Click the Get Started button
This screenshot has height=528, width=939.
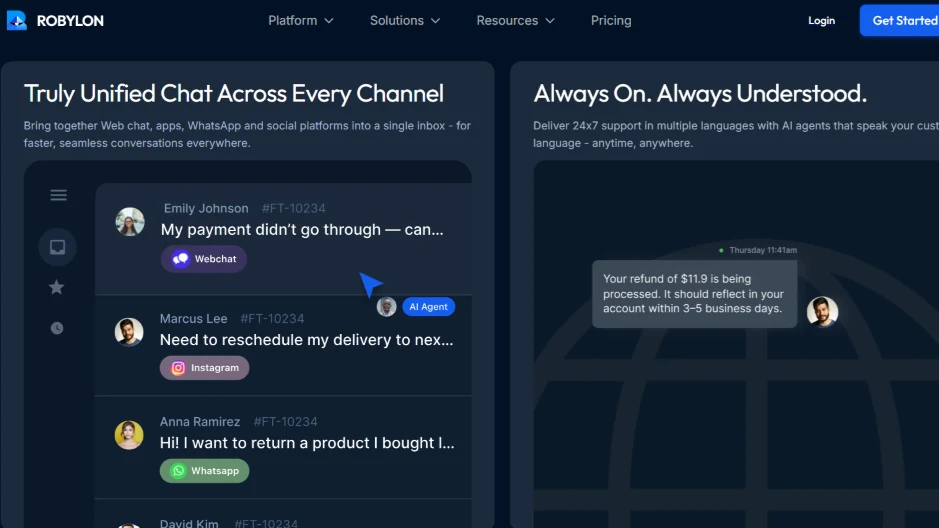[899, 20]
